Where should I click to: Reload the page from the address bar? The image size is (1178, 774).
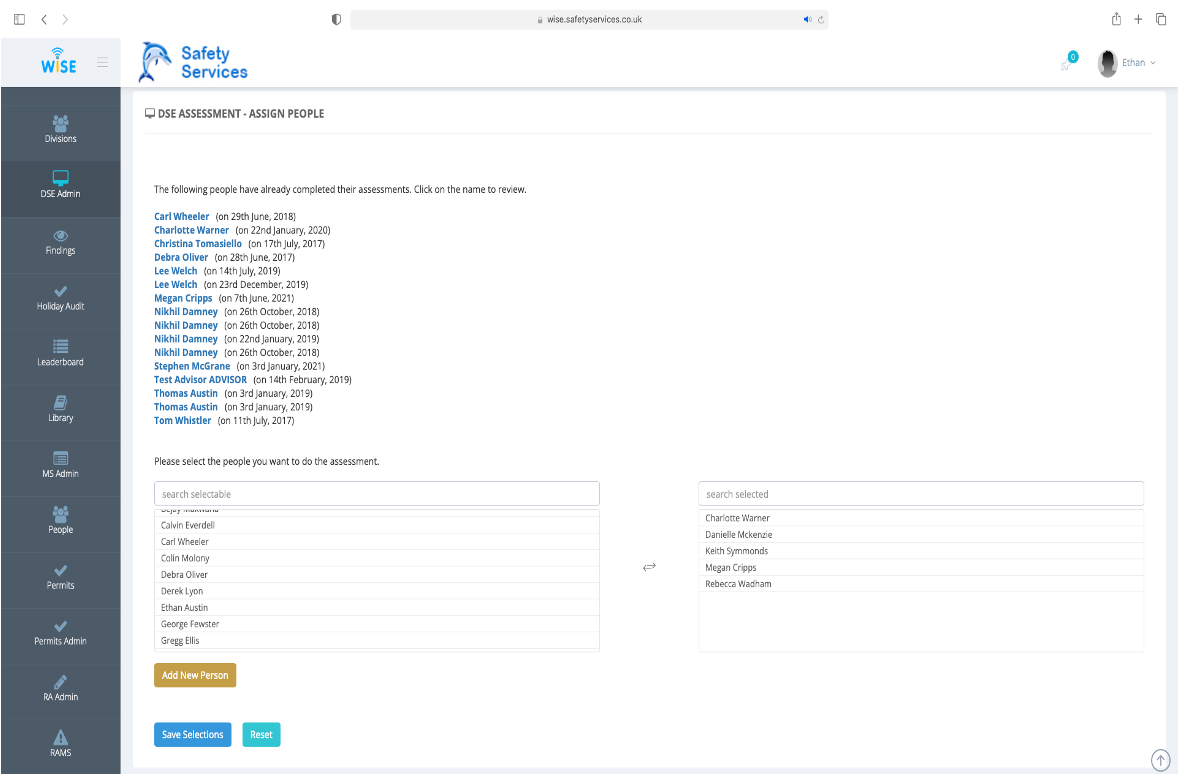click(821, 20)
